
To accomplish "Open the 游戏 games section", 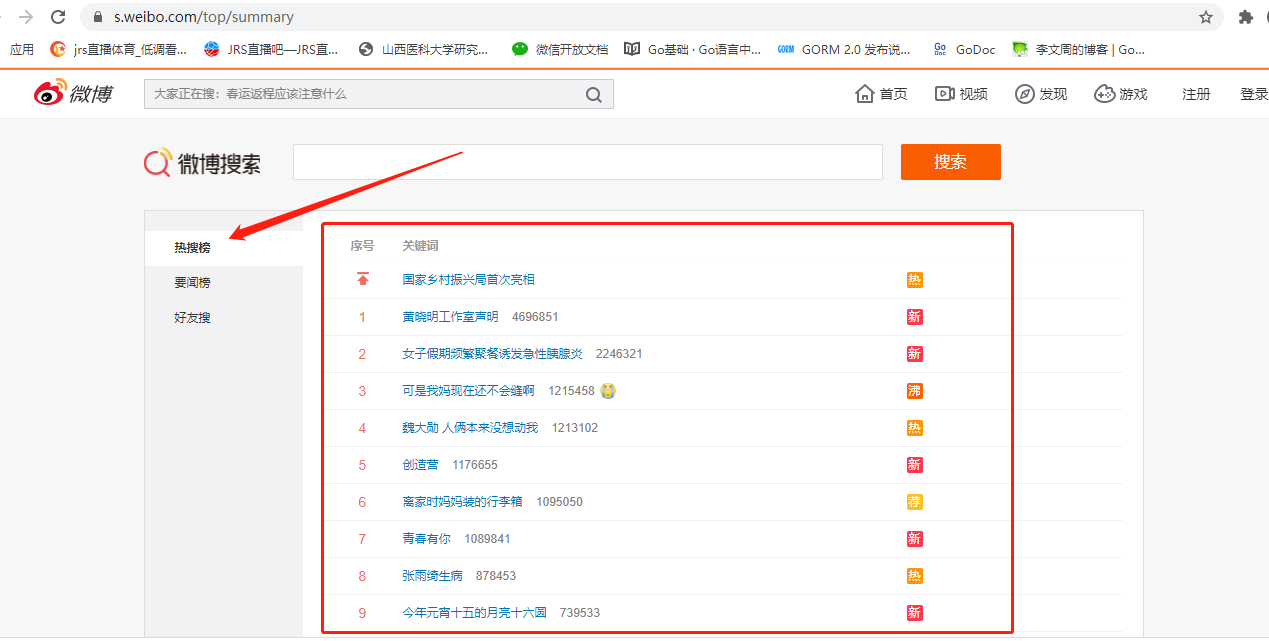I will coord(1120,94).
